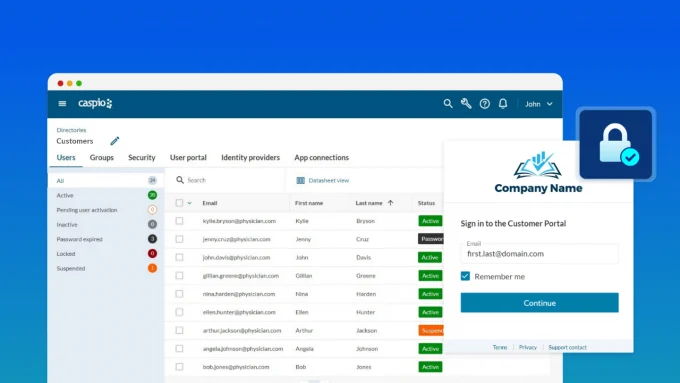Filter users by Locked
The image size is (680, 383).
click(106, 254)
